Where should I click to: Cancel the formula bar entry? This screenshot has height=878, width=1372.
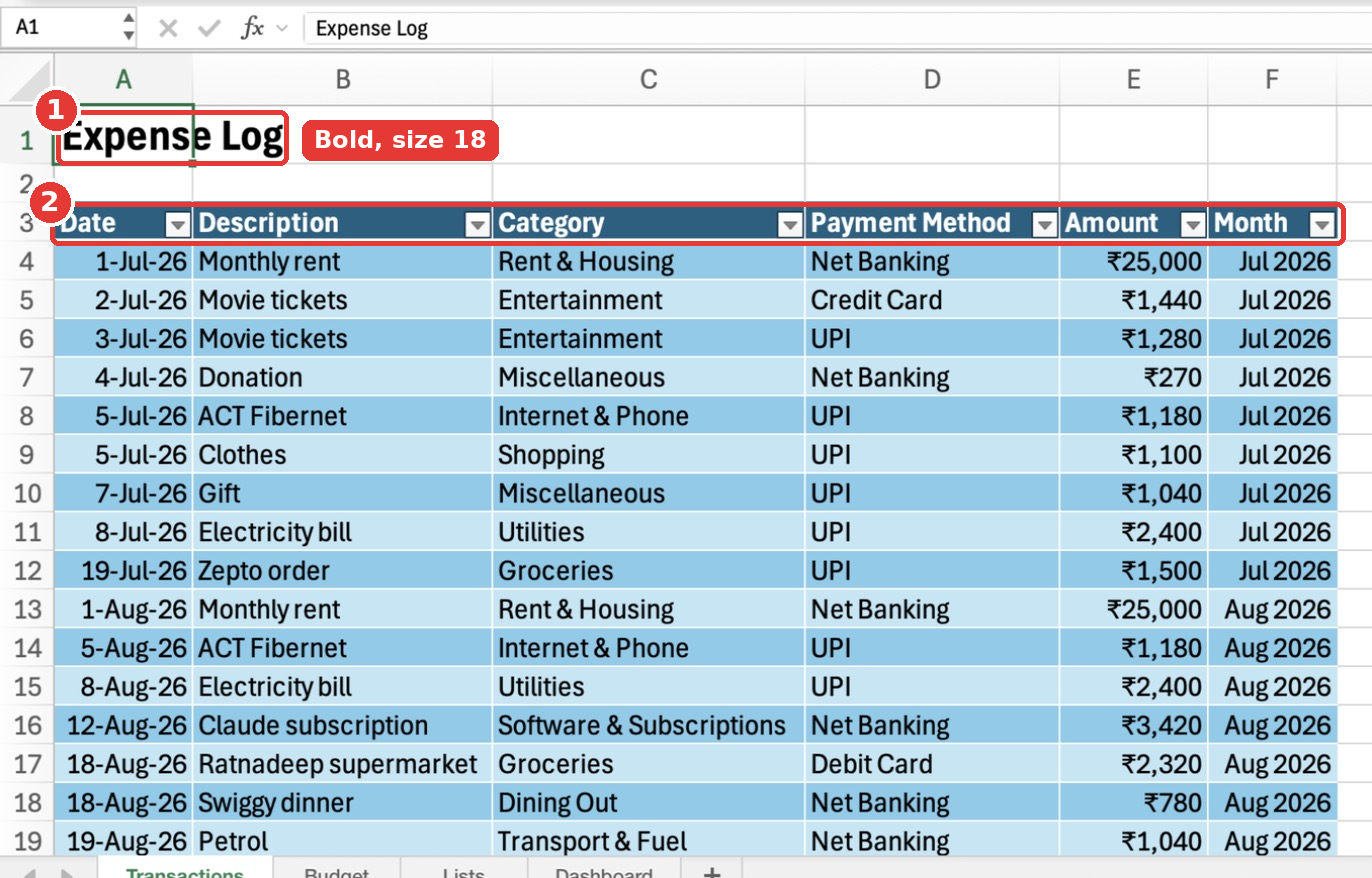[168, 28]
